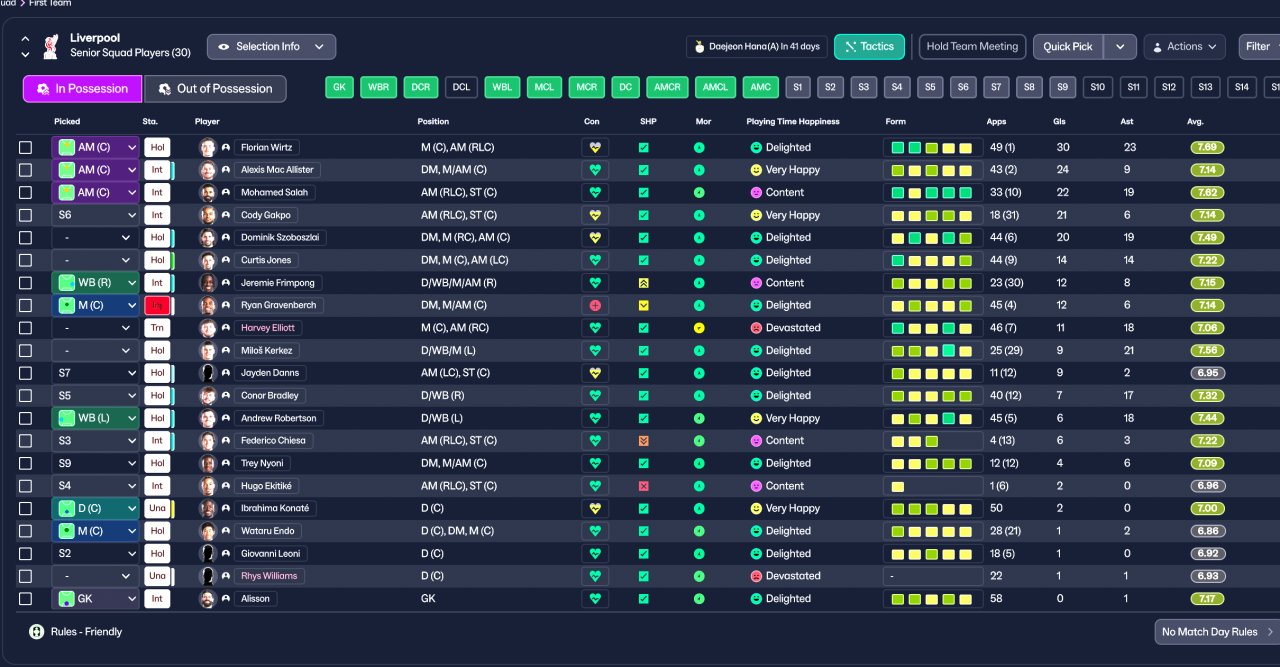
Task: Click Harvey Elliott's yellow morale icon
Action: [x=699, y=328]
